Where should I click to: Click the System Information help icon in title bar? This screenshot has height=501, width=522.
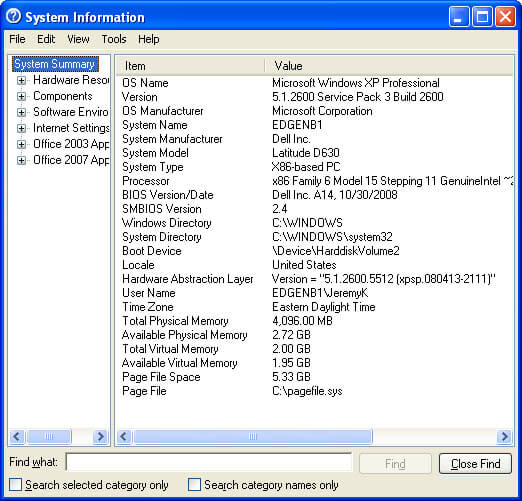(x=14, y=16)
